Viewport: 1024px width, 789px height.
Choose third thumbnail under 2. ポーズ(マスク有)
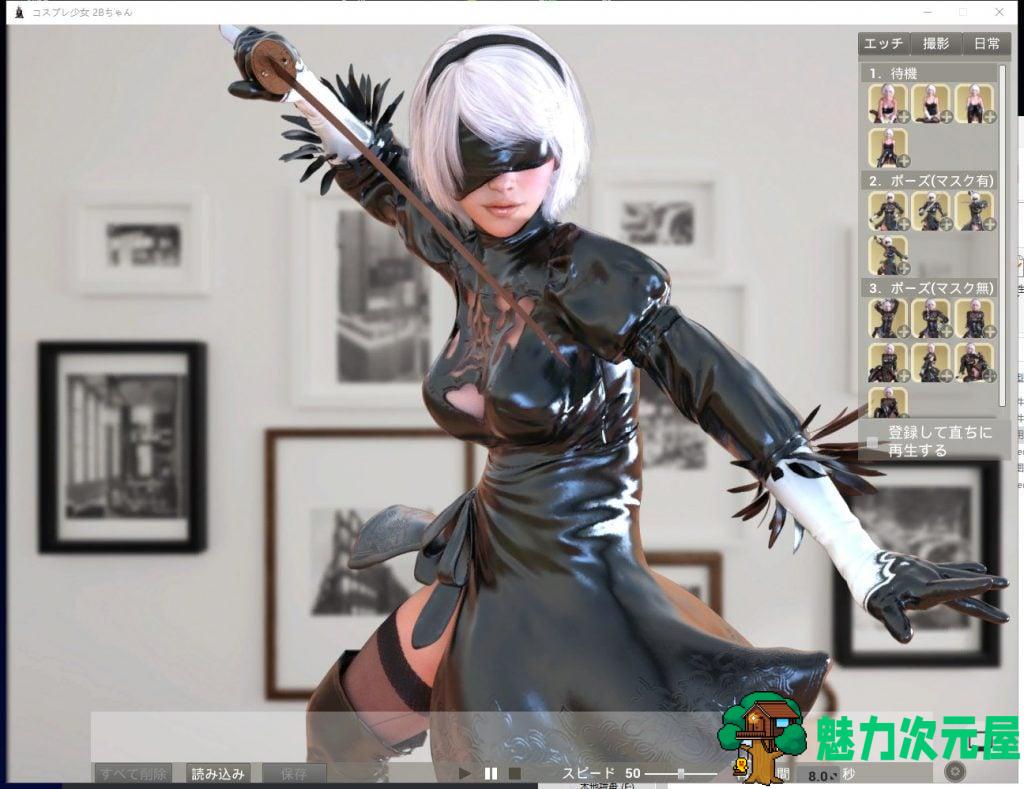[975, 211]
